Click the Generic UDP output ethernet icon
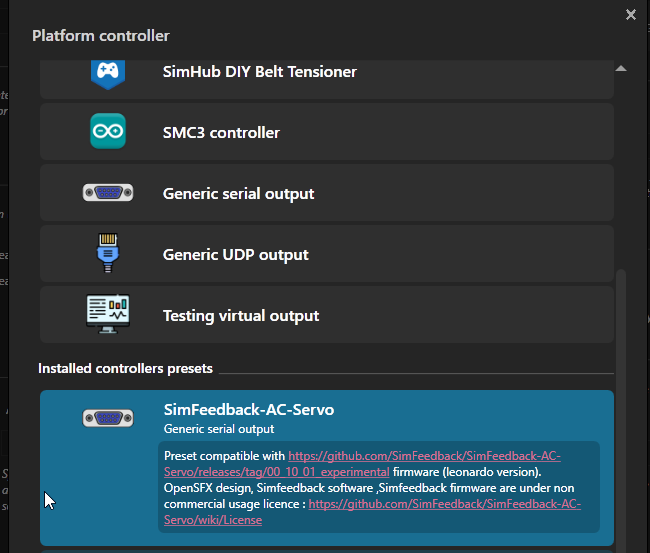Image resolution: width=650 pixels, height=553 pixels. tap(108, 254)
